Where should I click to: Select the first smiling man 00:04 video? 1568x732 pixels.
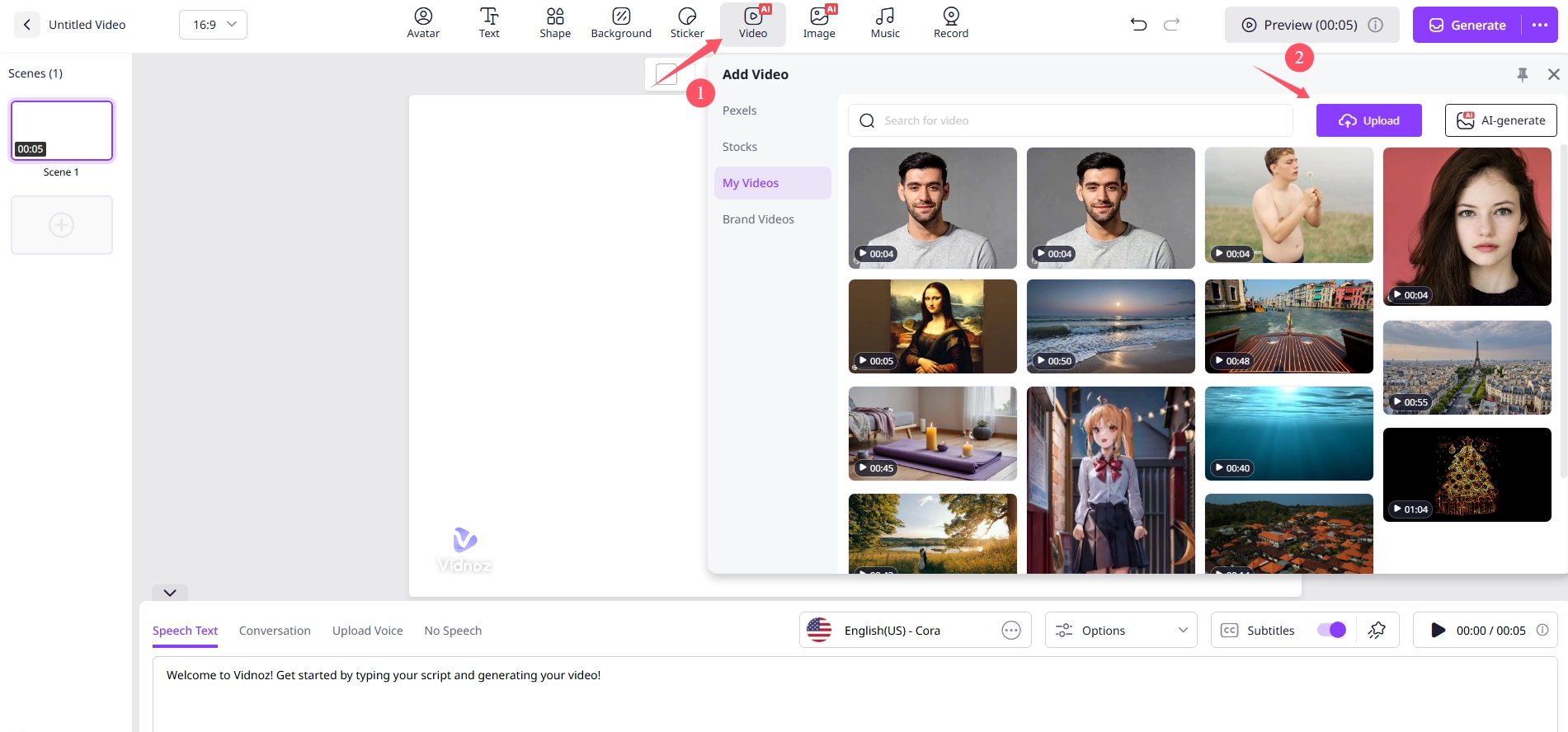coord(933,208)
